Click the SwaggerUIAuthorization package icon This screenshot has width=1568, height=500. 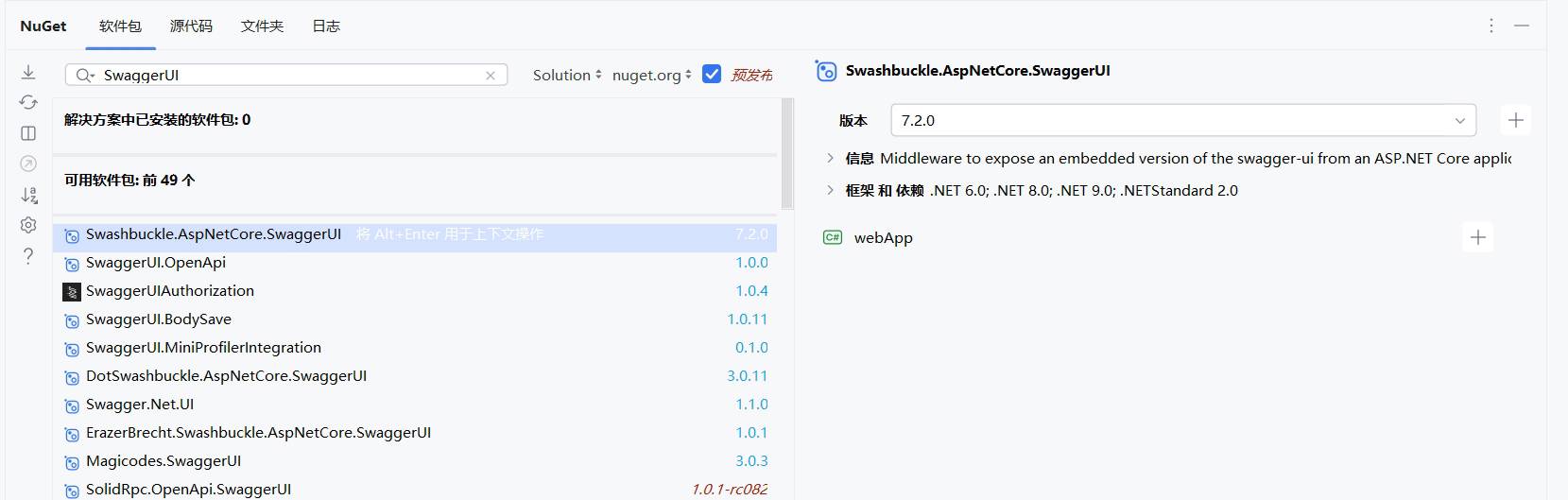coord(72,292)
